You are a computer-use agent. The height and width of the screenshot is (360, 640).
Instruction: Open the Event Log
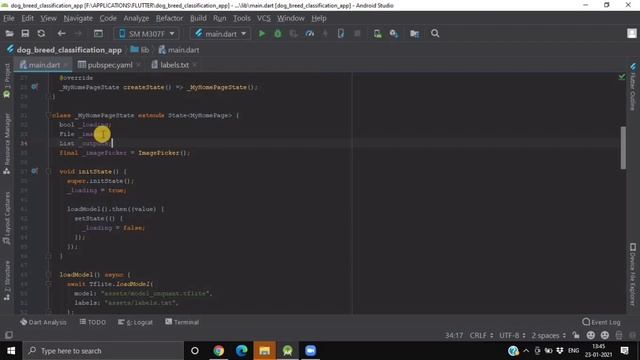tap(601, 322)
